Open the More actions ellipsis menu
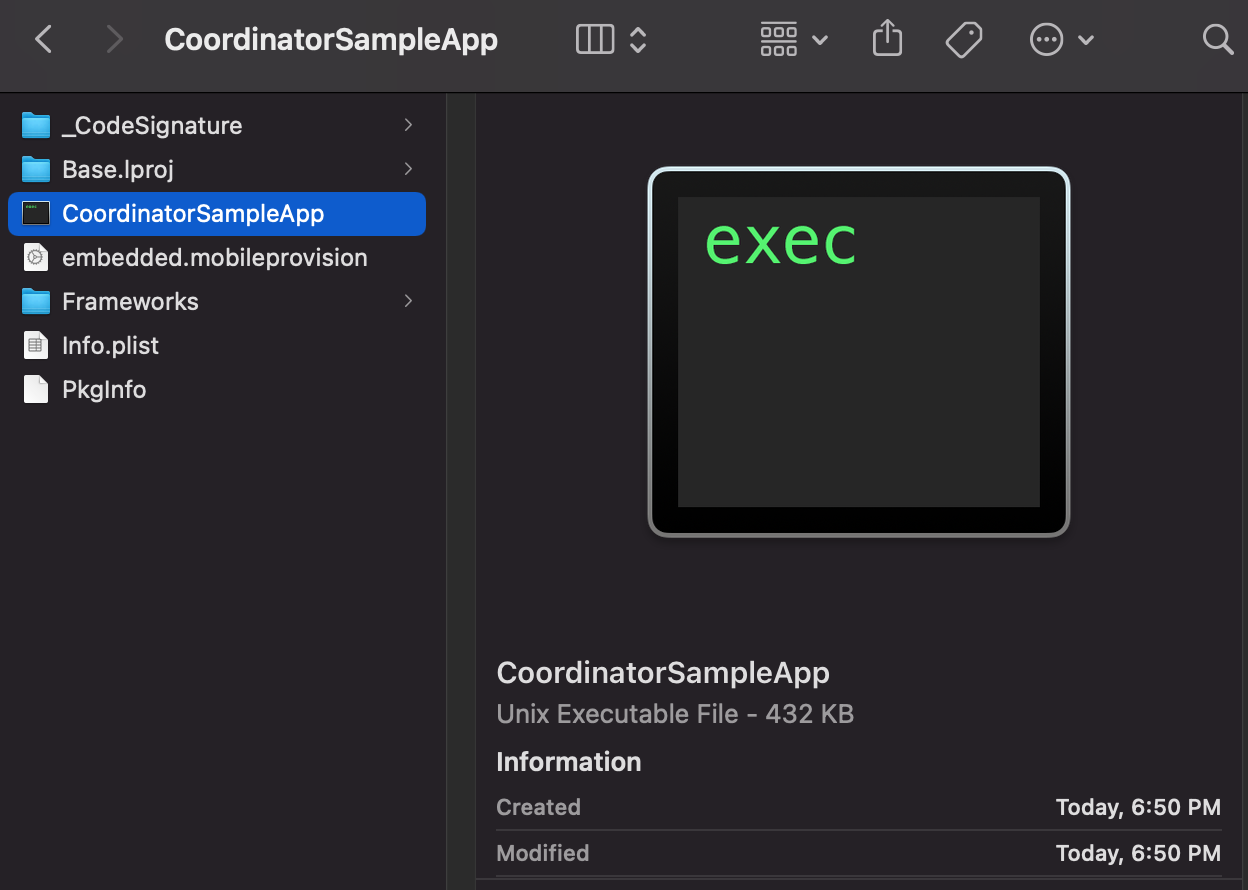Screen dimensions: 1248x890 (1061, 40)
